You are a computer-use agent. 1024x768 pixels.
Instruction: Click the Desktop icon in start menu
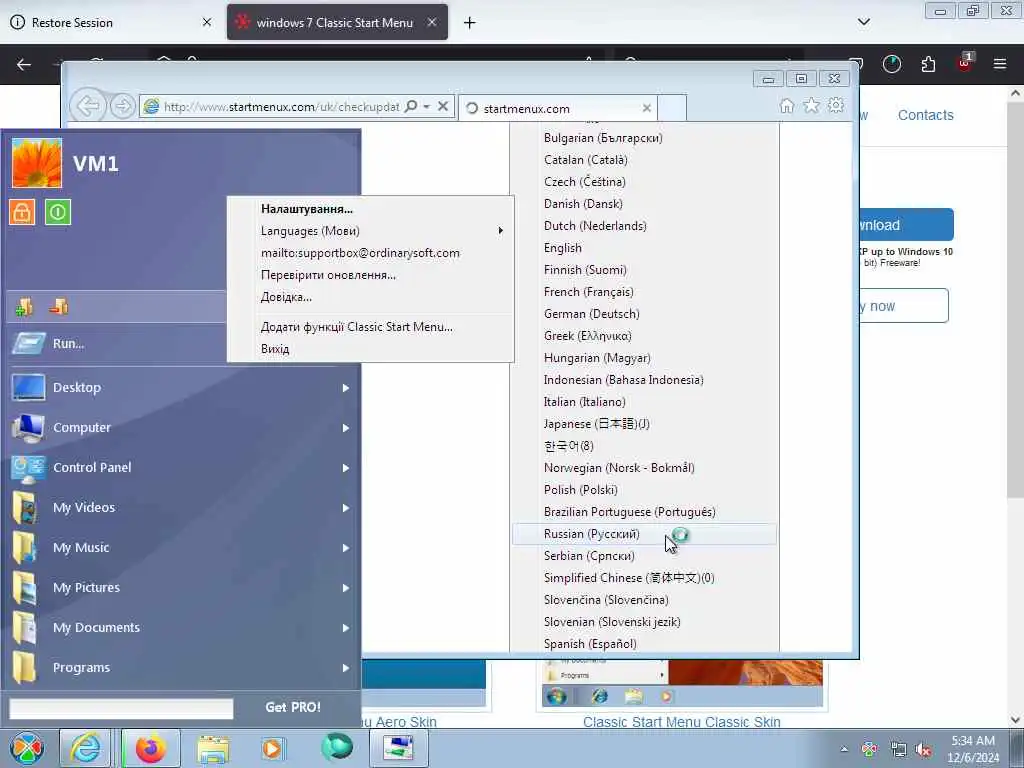coord(28,387)
